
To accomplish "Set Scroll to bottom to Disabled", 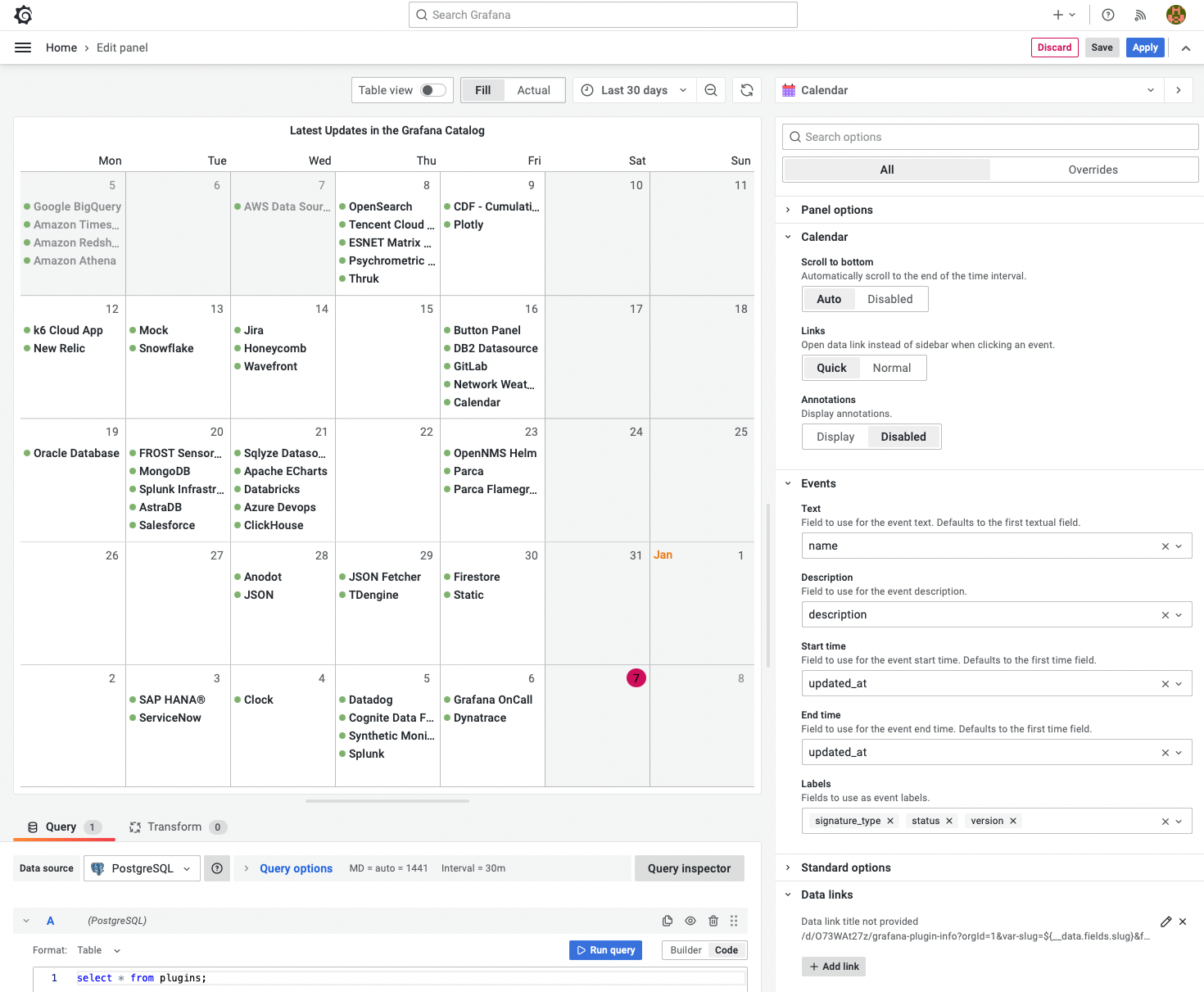I will pyautogui.click(x=890, y=299).
